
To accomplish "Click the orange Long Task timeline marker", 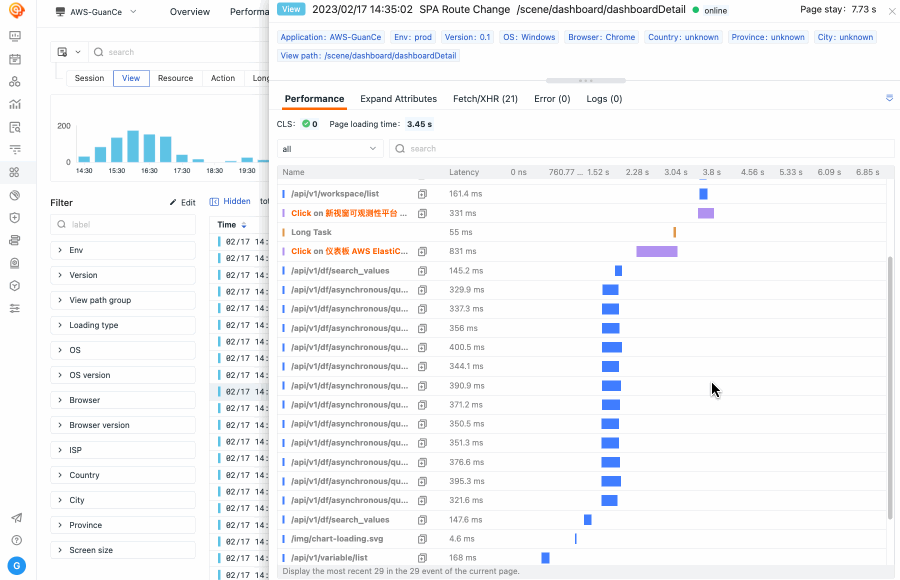I will click(674, 232).
